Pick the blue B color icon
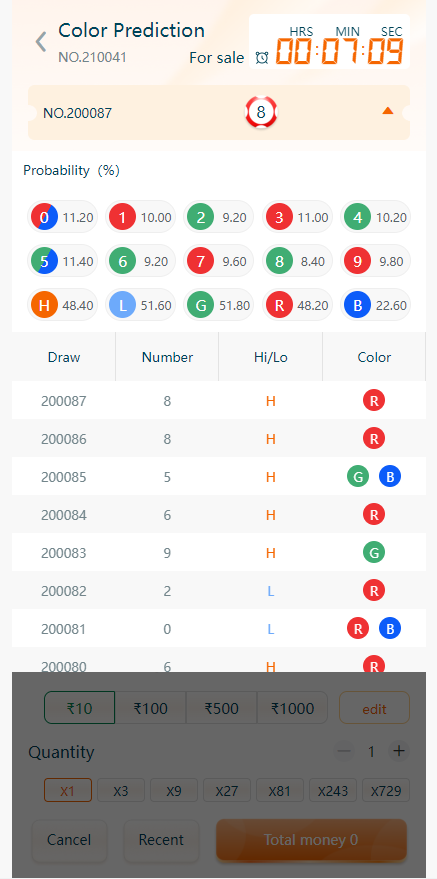Screen dimensions: 437x879 pyautogui.click(x=357, y=306)
